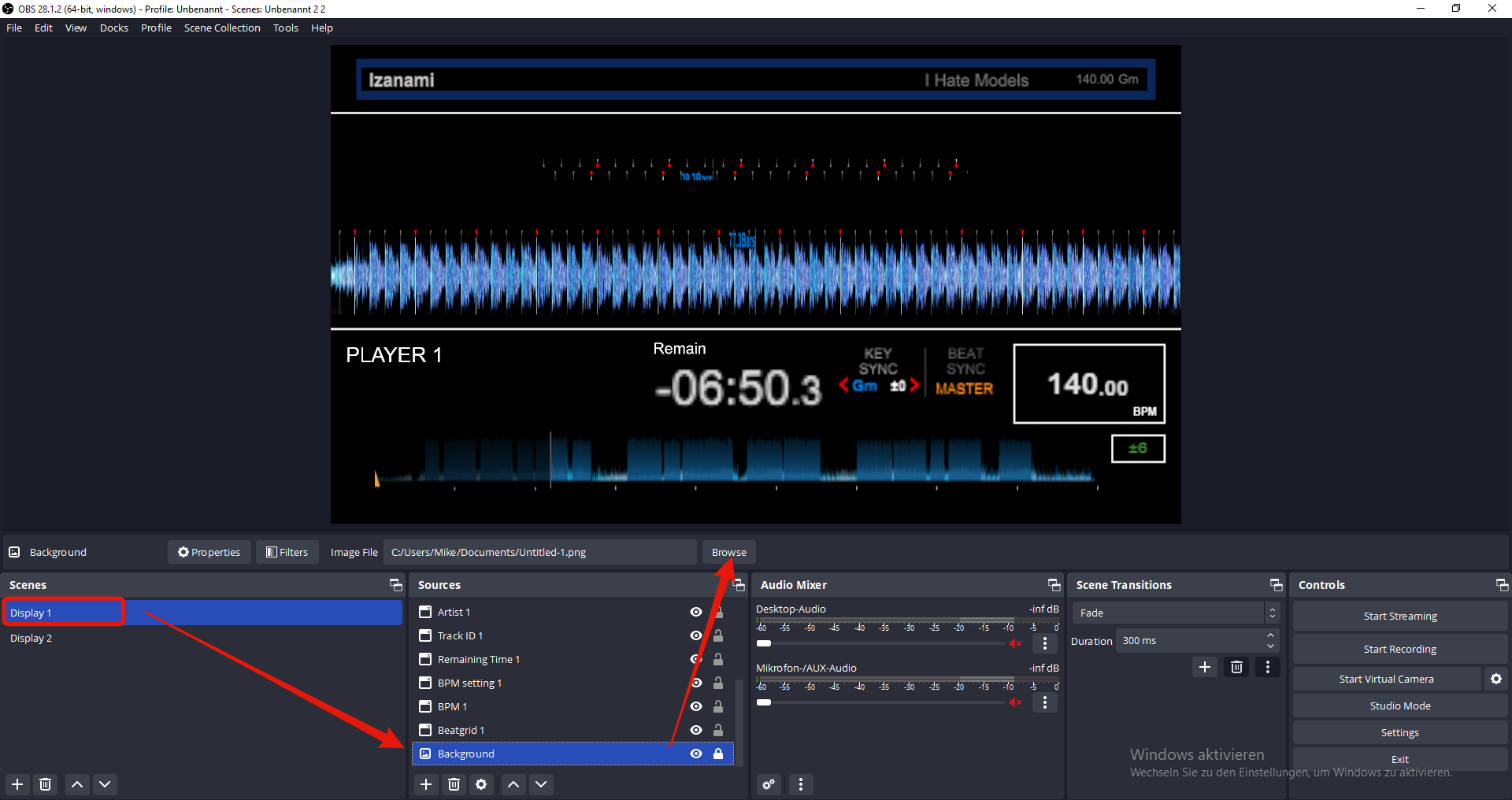1512x800 pixels.
Task: Increase the transition Duration value
Action: (1270, 635)
